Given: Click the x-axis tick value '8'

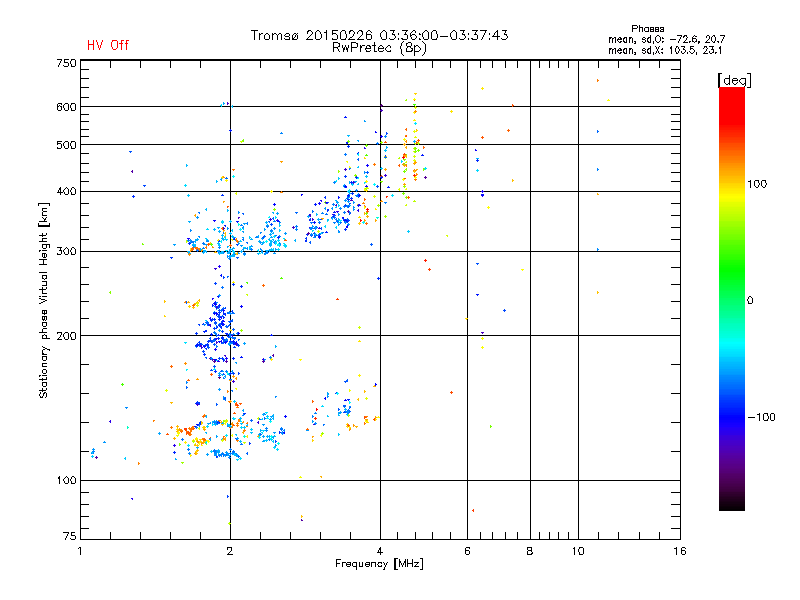Looking at the screenshot, I should point(530,551).
